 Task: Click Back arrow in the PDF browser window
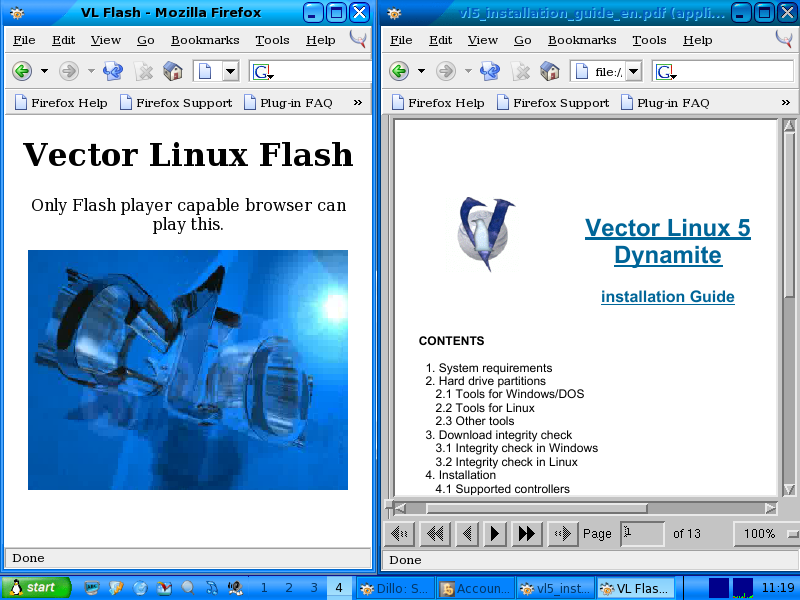[398, 71]
